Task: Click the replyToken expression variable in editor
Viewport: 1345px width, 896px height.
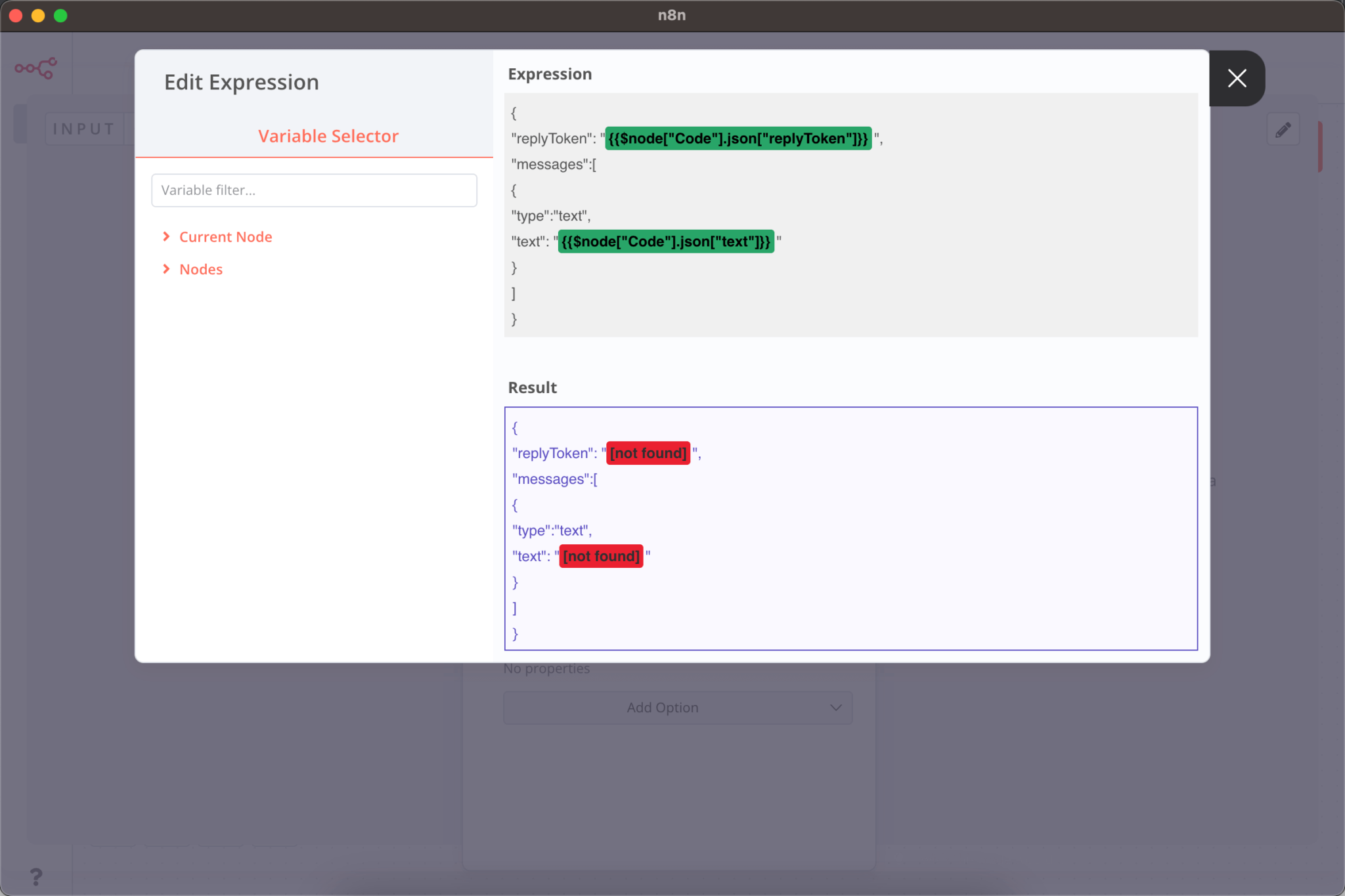Action: (x=738, y=139)
